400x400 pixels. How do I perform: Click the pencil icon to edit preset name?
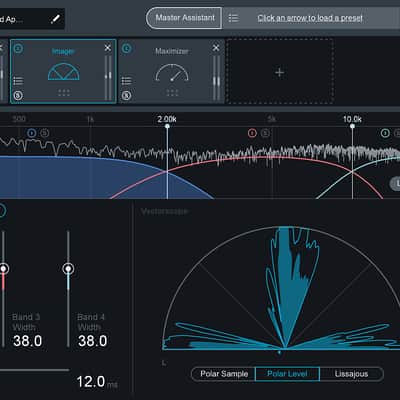[x=55, y=19]
